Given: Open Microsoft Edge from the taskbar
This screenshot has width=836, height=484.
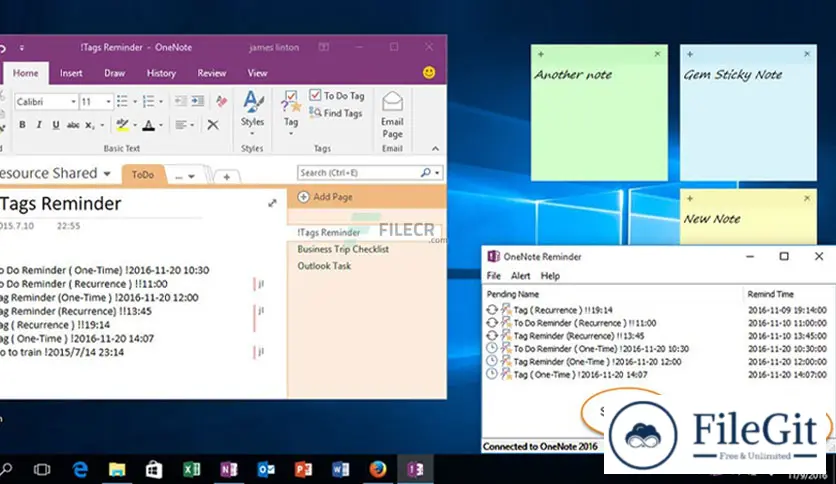Looking at the screenshot, I should coord(80,470).
